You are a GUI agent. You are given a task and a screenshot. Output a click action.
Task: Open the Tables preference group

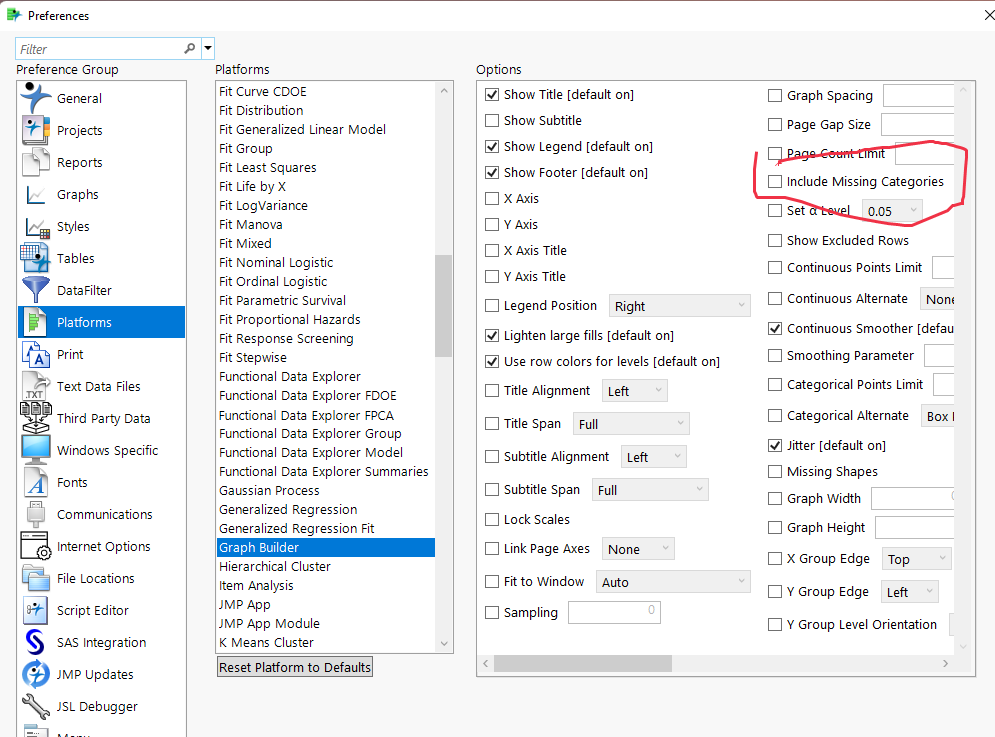point(74,258)
